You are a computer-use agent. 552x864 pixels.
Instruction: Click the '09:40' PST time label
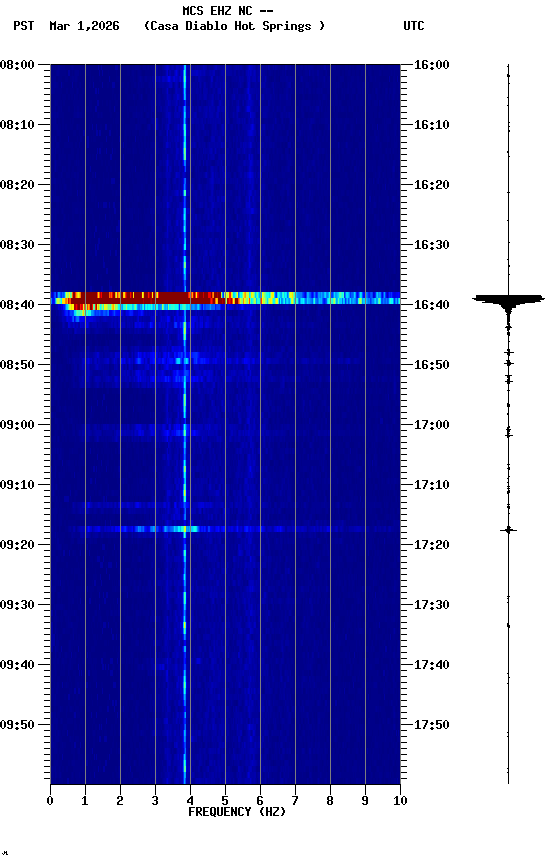point(17,666)
